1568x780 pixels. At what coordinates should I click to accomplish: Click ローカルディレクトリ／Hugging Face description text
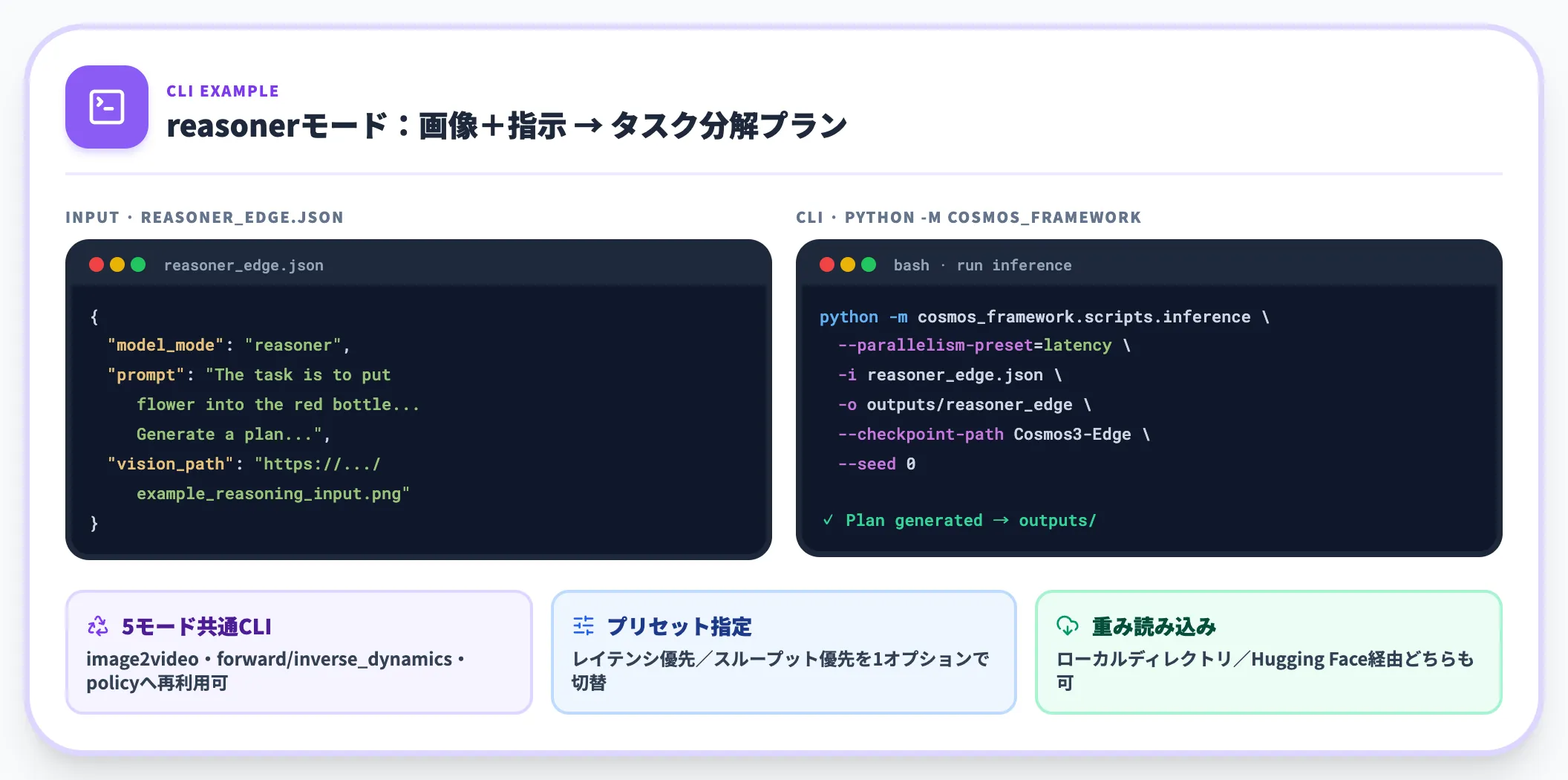[x=1264, y=671]
